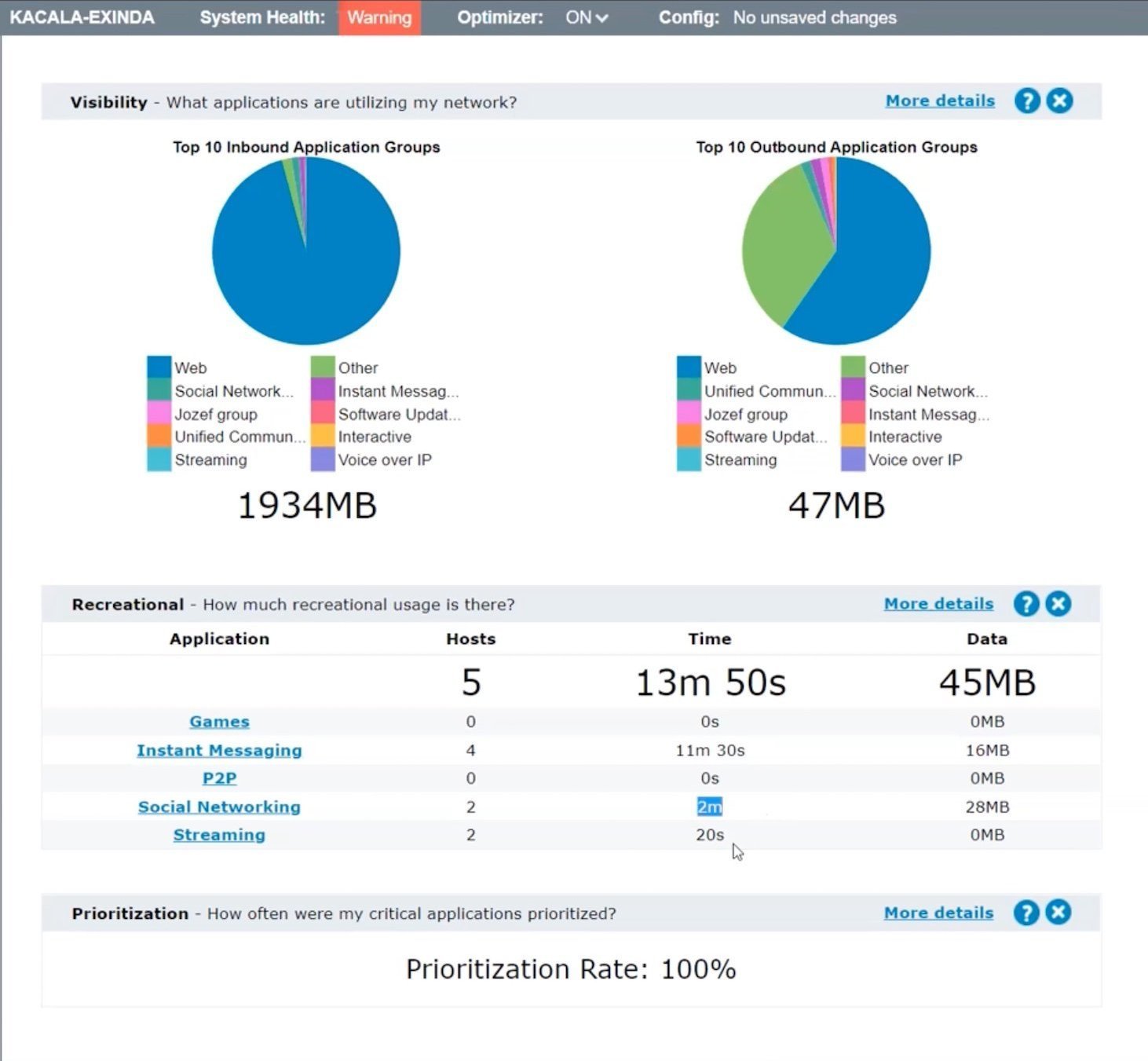
Task: Close the Prioritization panel
Action: [x=1058, y=913]
